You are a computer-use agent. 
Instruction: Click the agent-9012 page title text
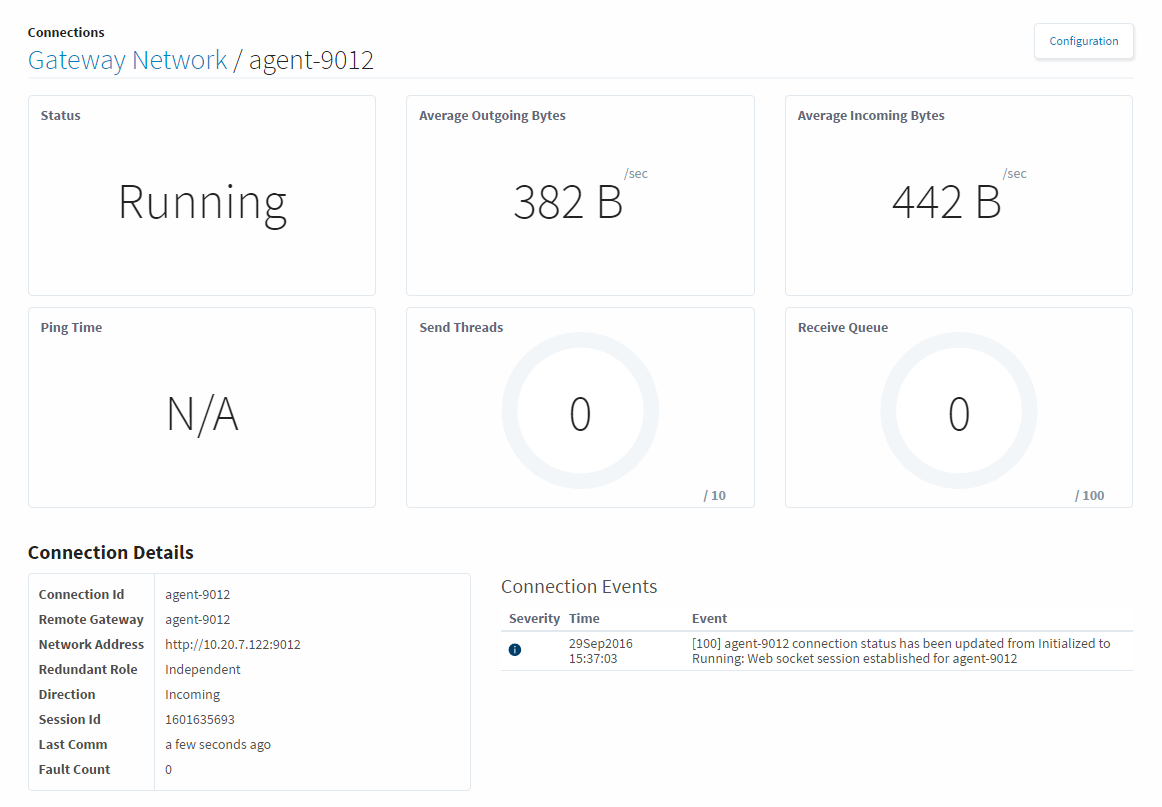coord(311,60)
